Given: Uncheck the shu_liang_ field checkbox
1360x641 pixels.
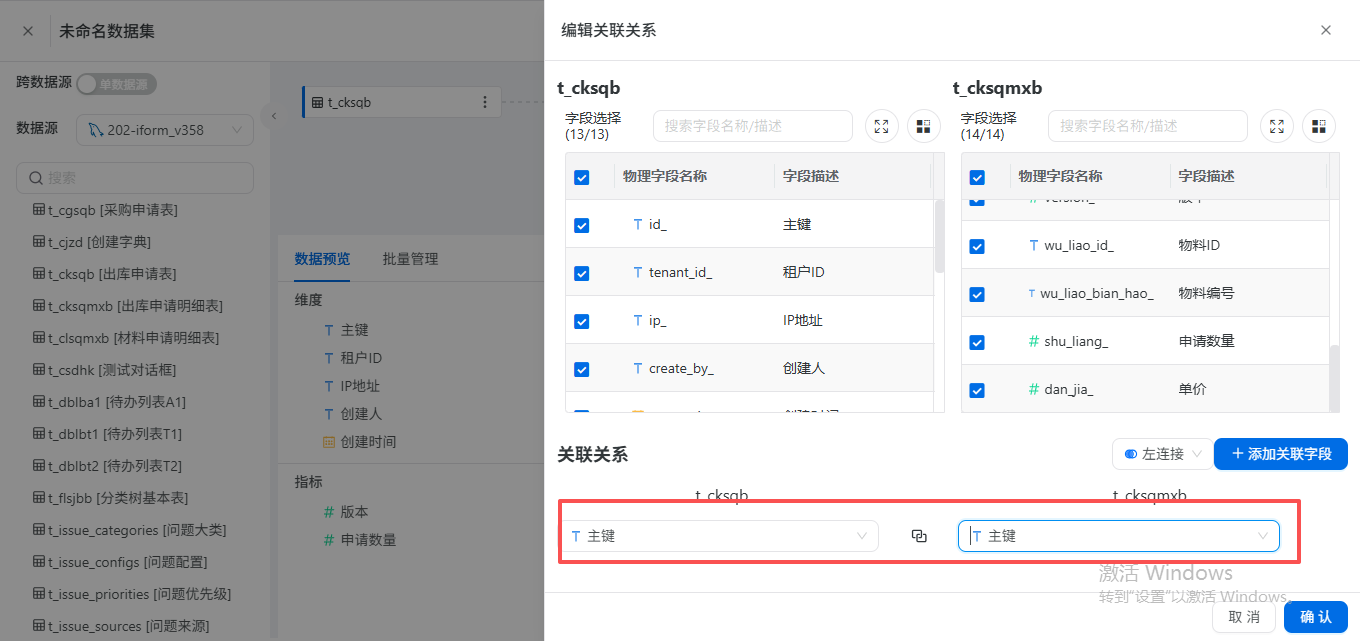Looking at the screenshot, I should [x=977, y=342].
